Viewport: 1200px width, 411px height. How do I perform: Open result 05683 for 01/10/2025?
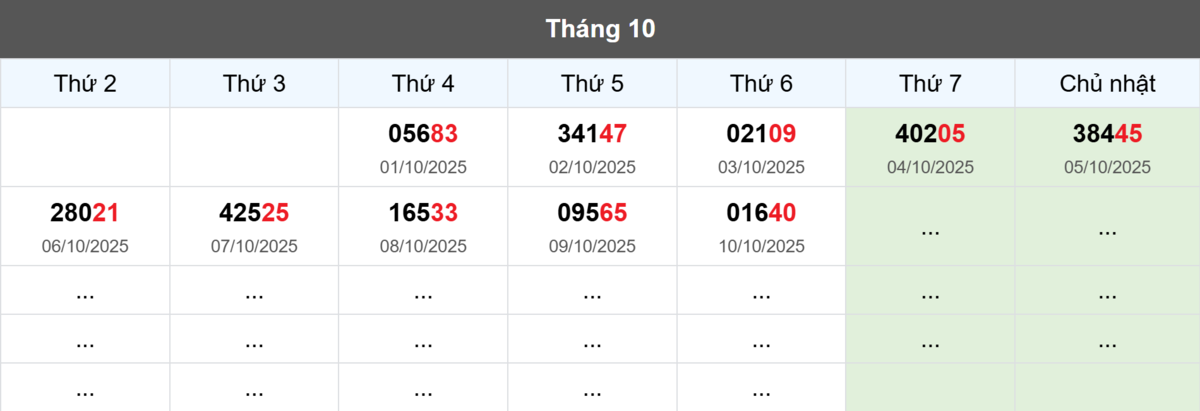423,134
